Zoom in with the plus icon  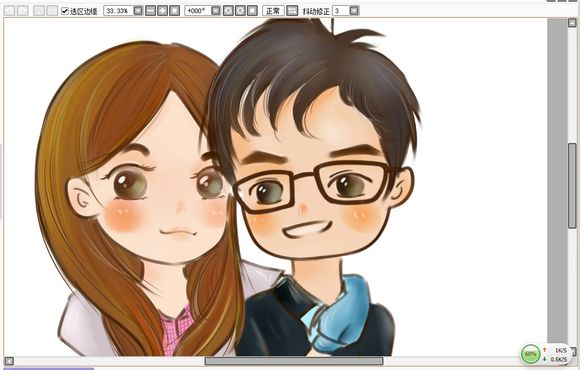pyautogui.click(x=162, y=11)
